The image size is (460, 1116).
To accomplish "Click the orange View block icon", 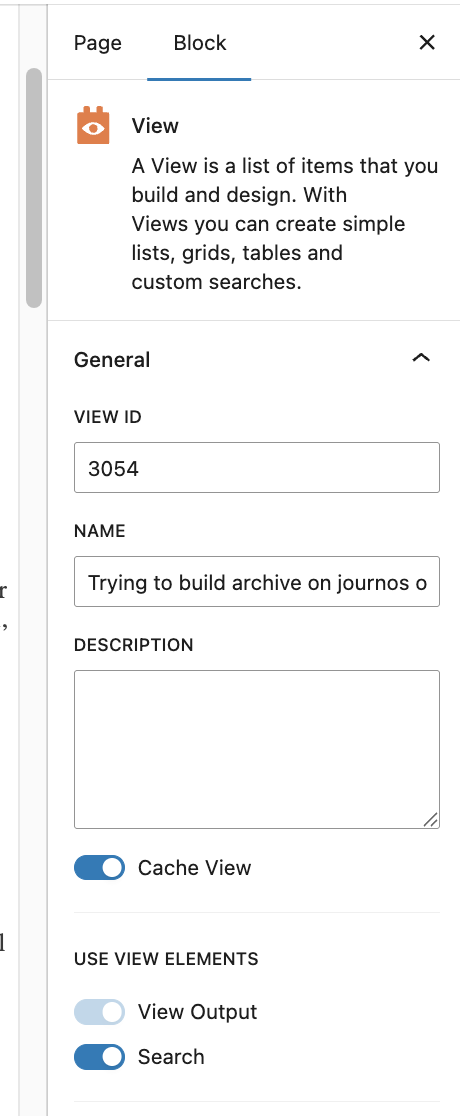I will 93,126.
